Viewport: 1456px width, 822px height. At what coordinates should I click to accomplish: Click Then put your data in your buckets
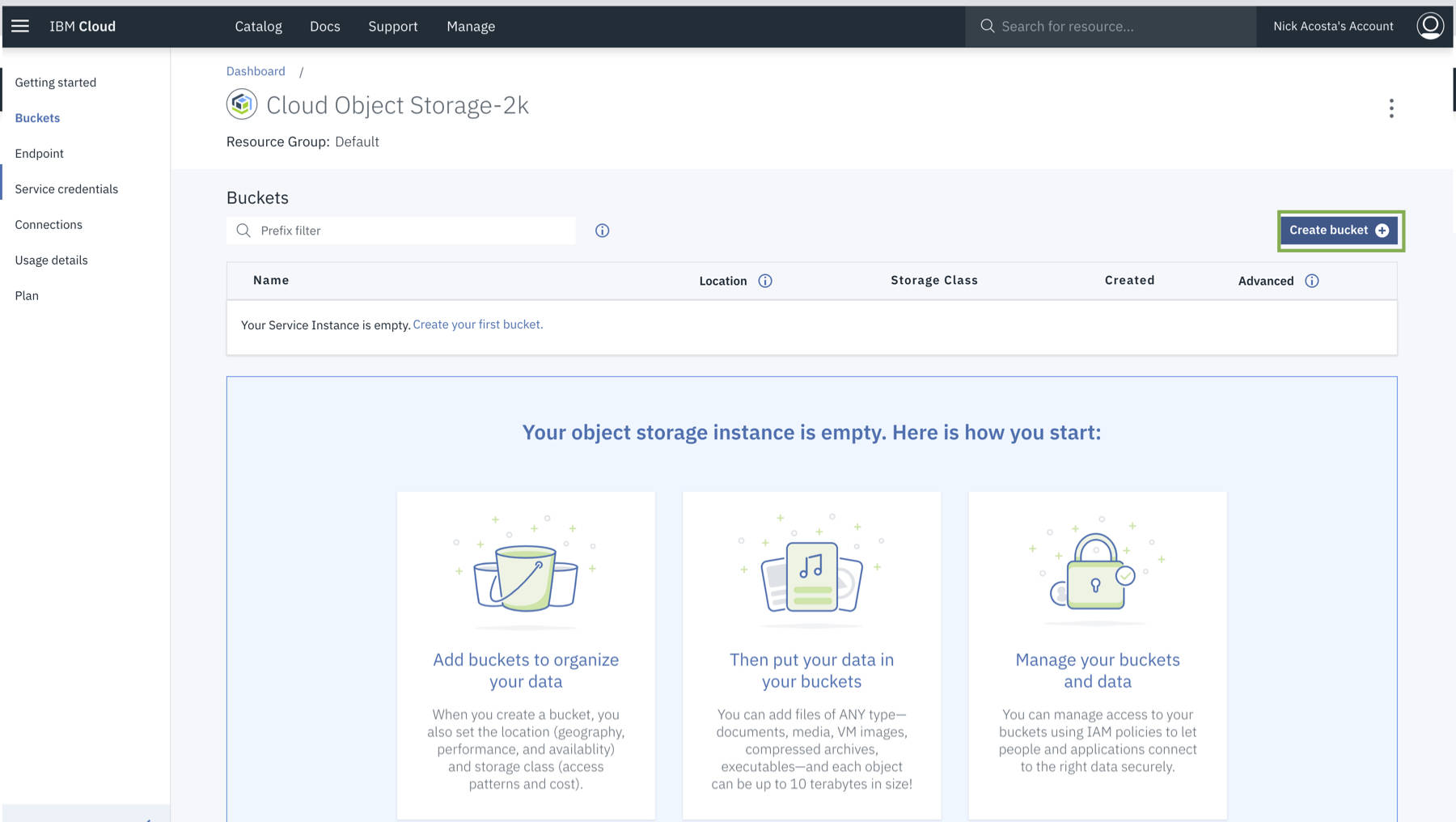[811, 671]
